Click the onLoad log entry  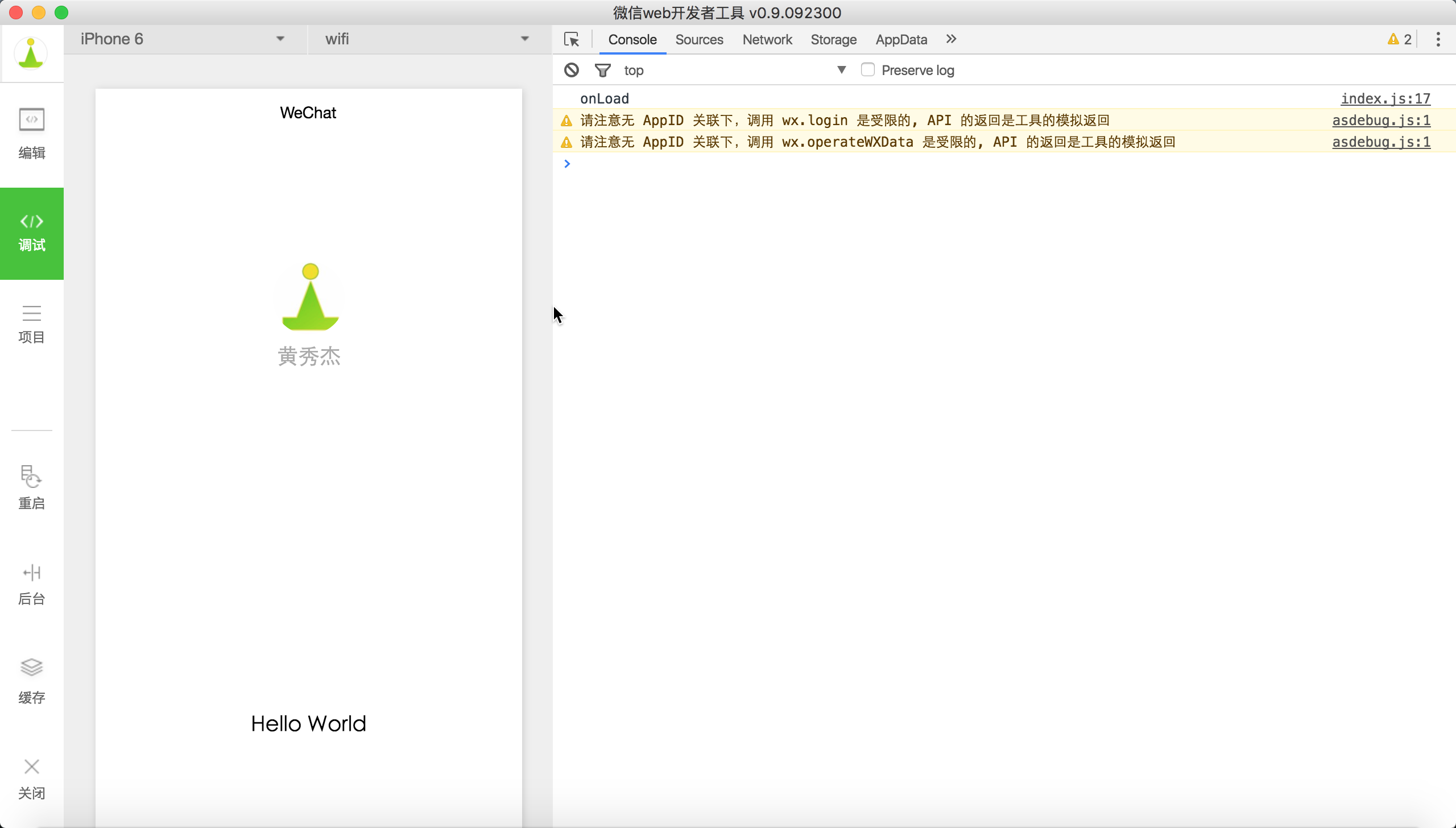click(x=604, y=98)
